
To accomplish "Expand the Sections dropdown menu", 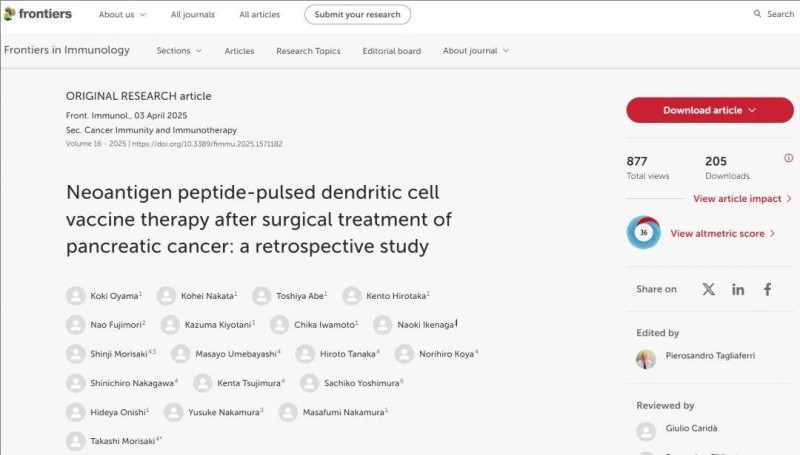I will 179,51.
